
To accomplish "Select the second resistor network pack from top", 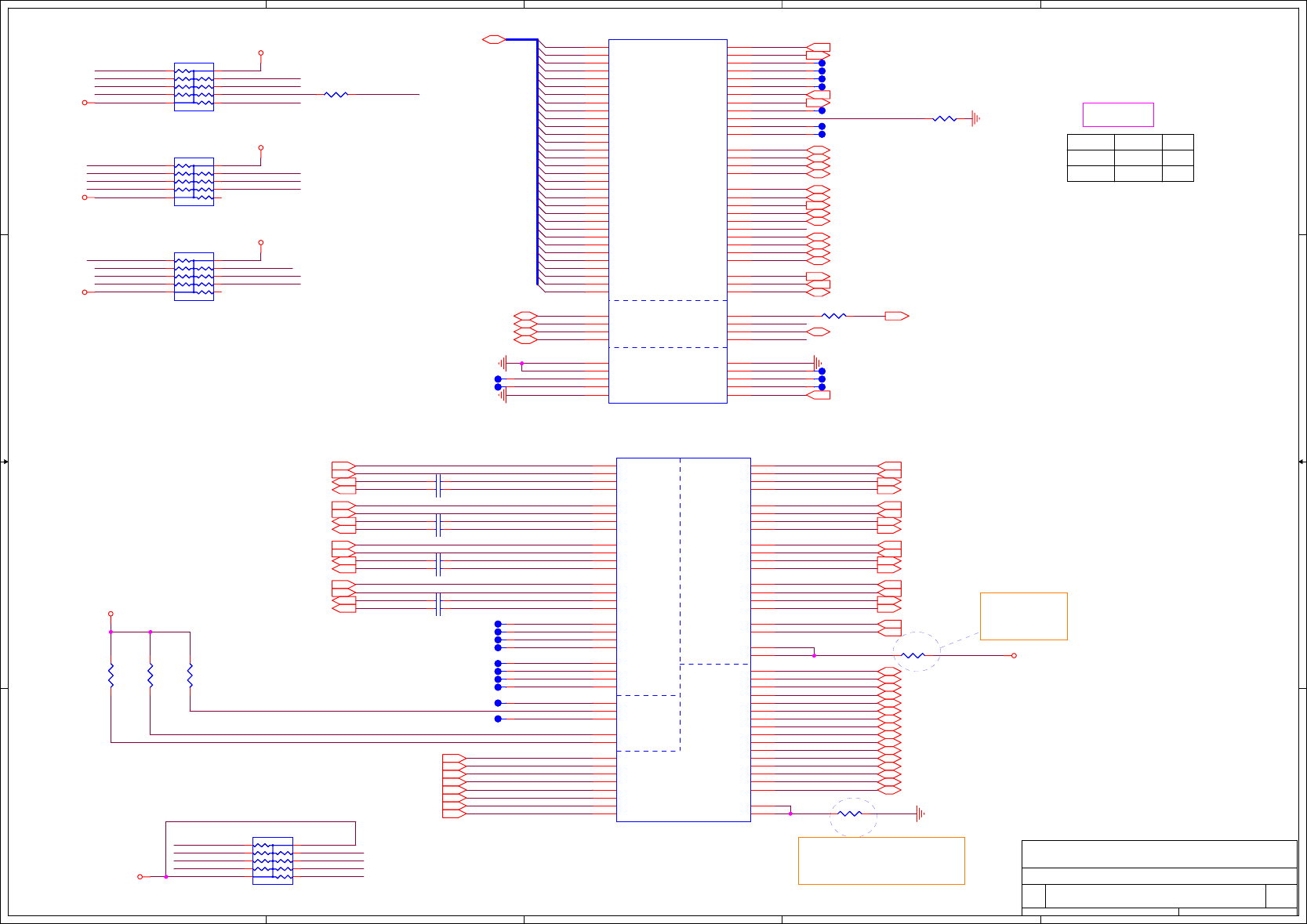I will click(x=194, y=182).
